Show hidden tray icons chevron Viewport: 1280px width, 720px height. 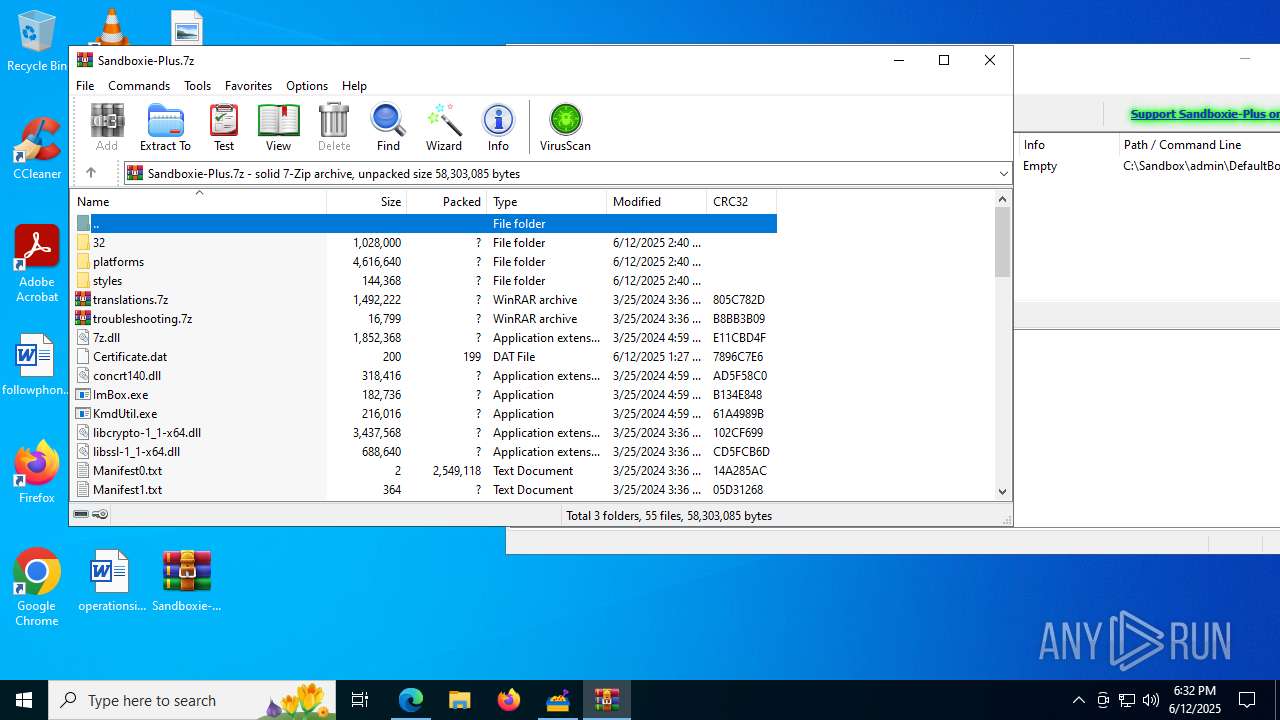click(1078, 700)
